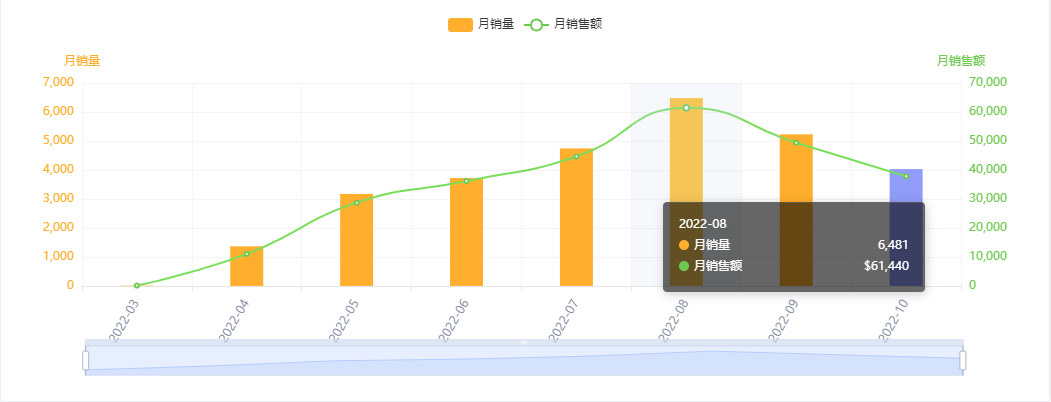The width and height of the screenshot is (1051, 402).
Task: Click the green 月销售额 right axis title
Action: point(961,61)
